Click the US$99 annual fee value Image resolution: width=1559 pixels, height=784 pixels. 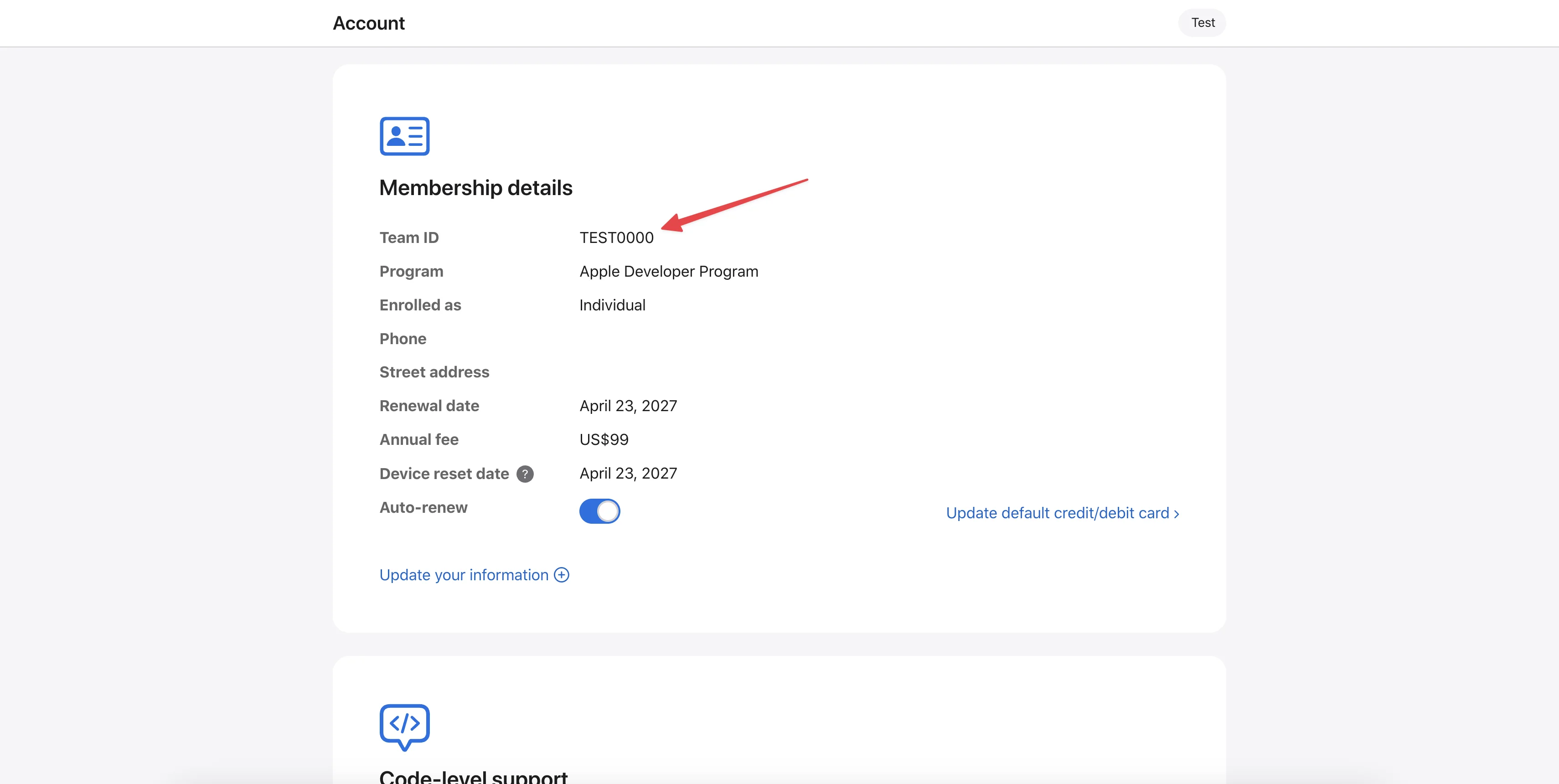click(x=604, y=440)
